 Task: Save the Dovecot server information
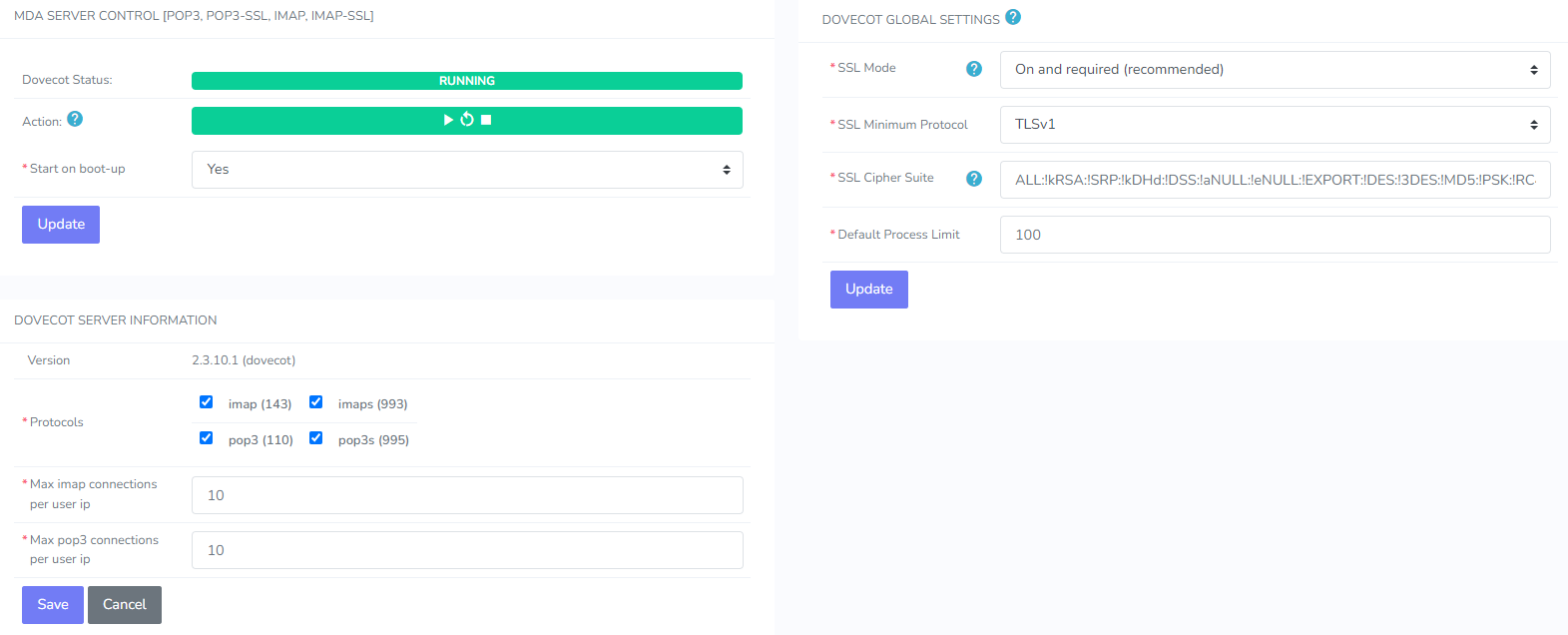pos(53,605)
